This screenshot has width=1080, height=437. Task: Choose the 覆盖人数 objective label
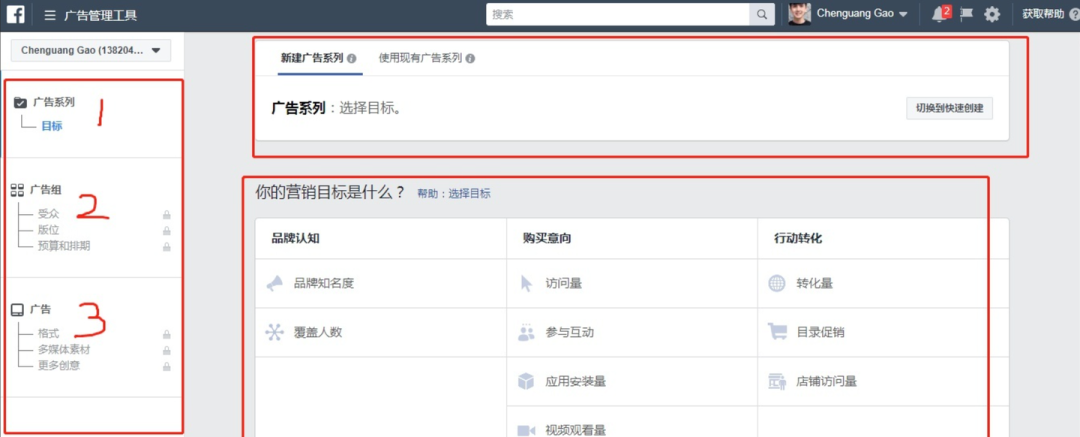pos(318,332)
